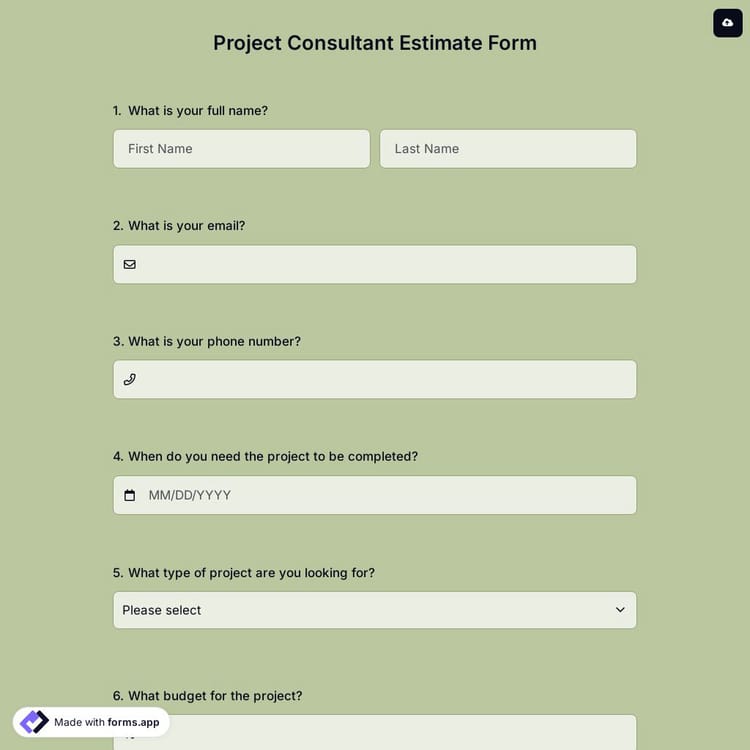This screenshot has width=750, height=750.
Task: Focus the Last Name input field
Action: 508,149
